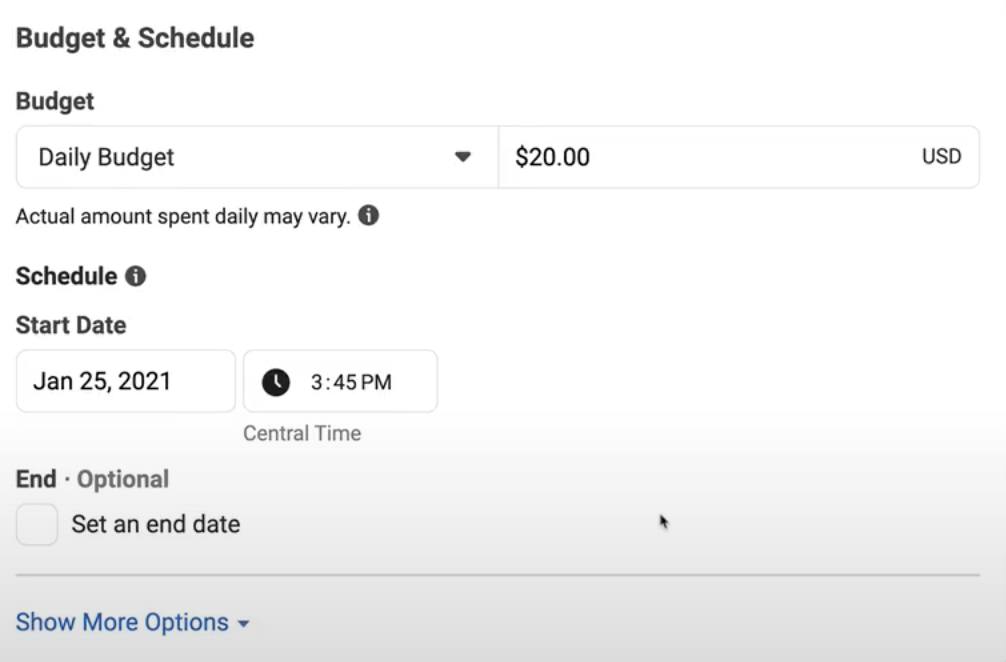Click the chevron beside Show More Options
The image size is (1006, 662).
coord(242,623)
